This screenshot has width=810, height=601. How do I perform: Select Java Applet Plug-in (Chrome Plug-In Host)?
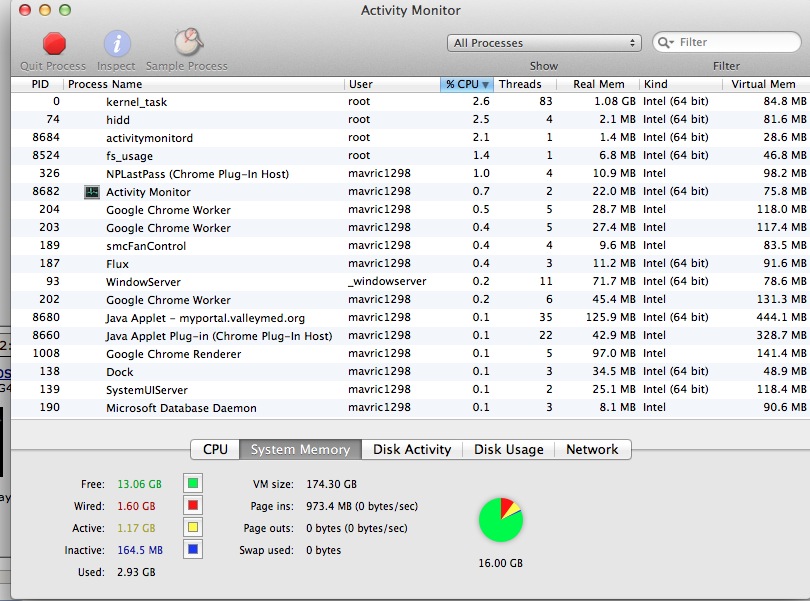[411, 336]
